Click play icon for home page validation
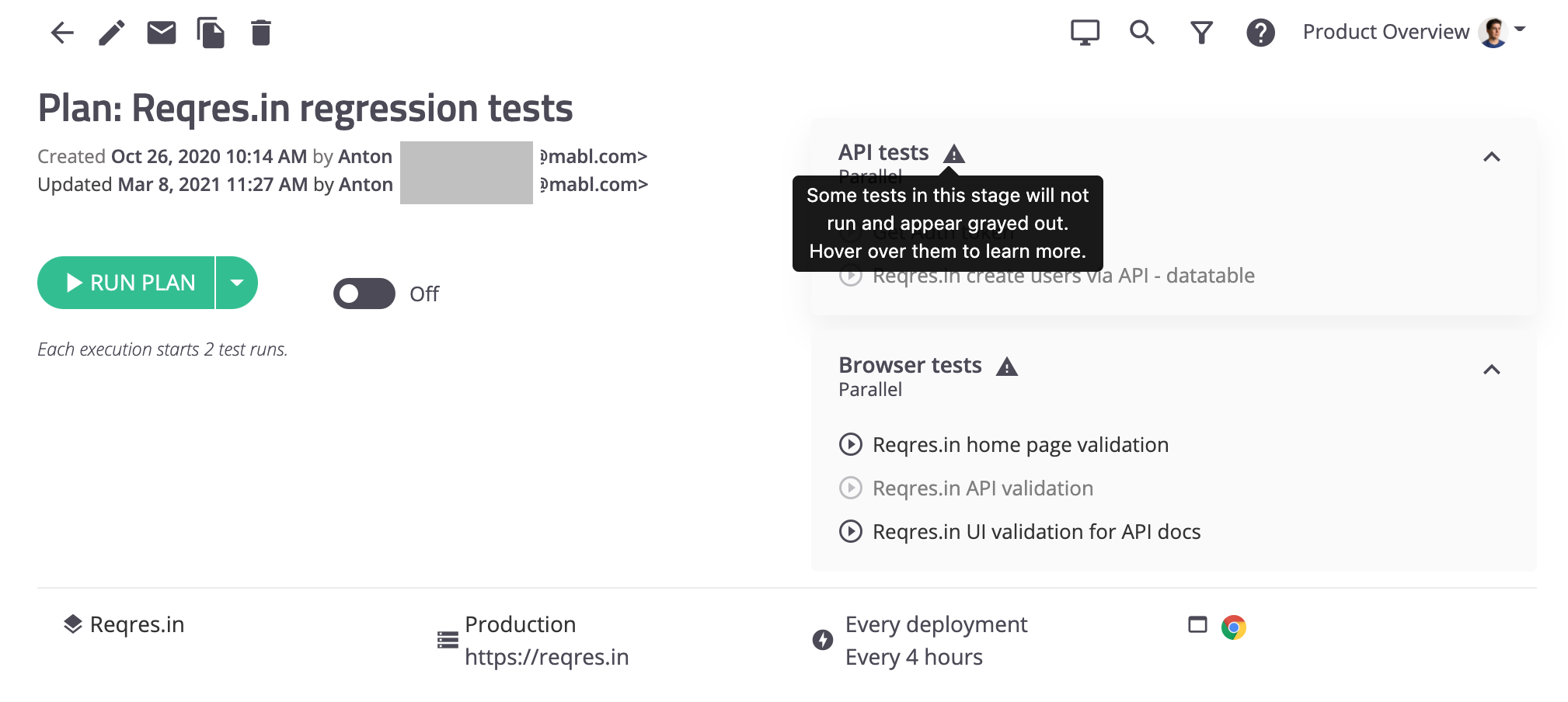This screenshot has width=1568, height=702. (851, 444)
